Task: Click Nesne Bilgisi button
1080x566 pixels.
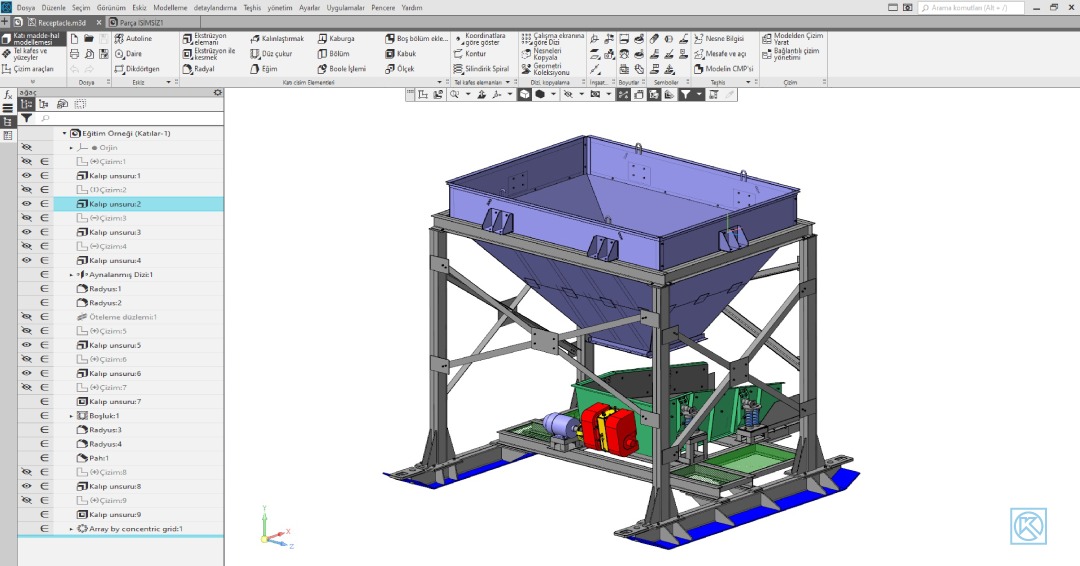Action: [719, 39]
